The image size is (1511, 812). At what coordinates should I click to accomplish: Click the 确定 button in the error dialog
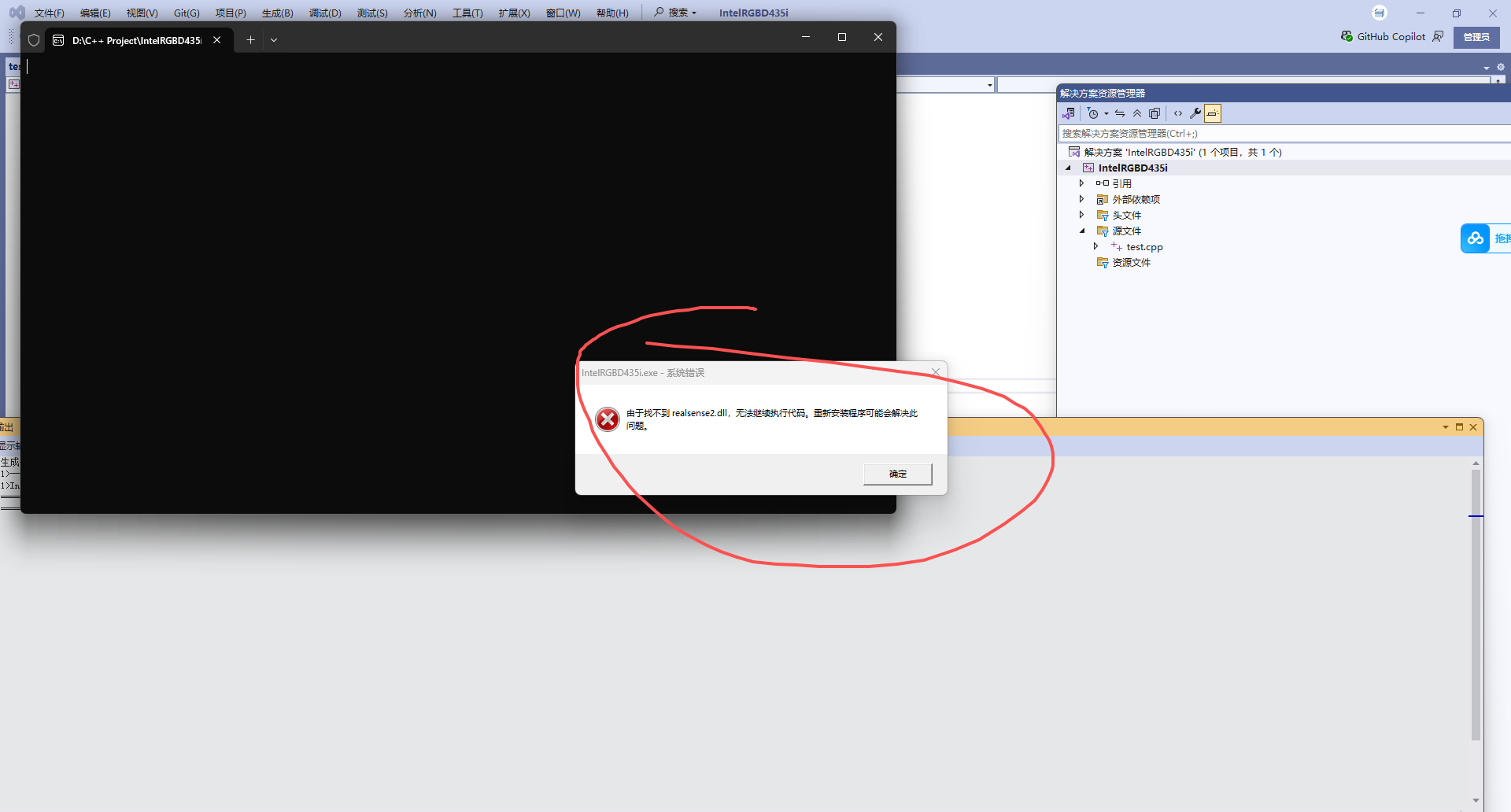897,474
